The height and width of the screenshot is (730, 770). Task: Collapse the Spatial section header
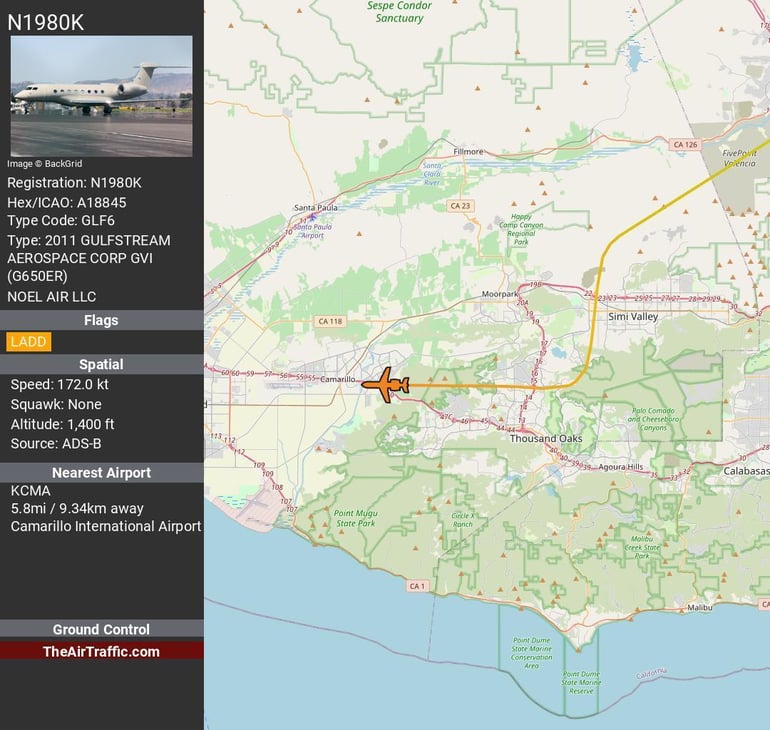click(x=101, y=364)
